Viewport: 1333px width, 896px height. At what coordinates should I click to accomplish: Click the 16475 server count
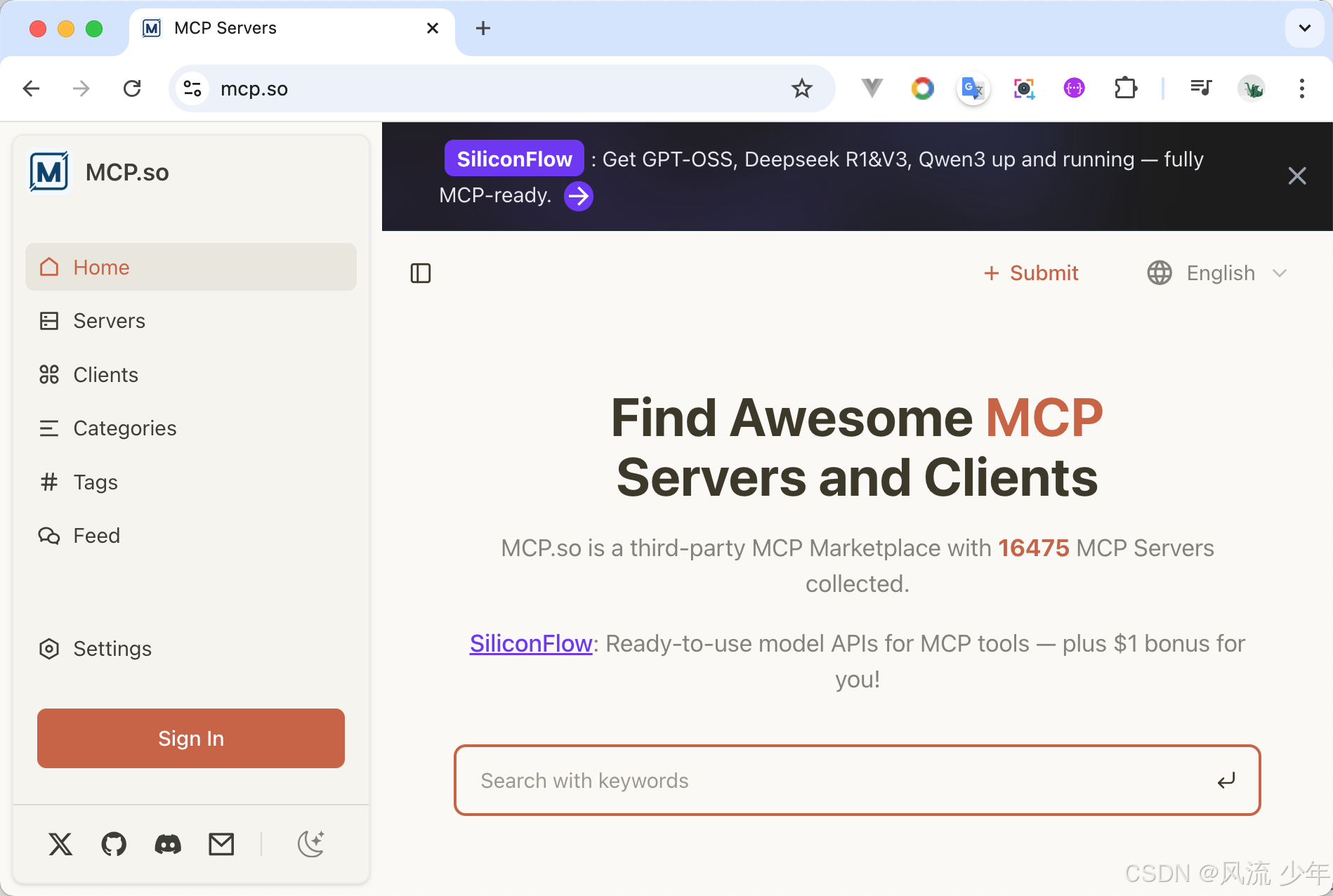(x=1034, y=548)
